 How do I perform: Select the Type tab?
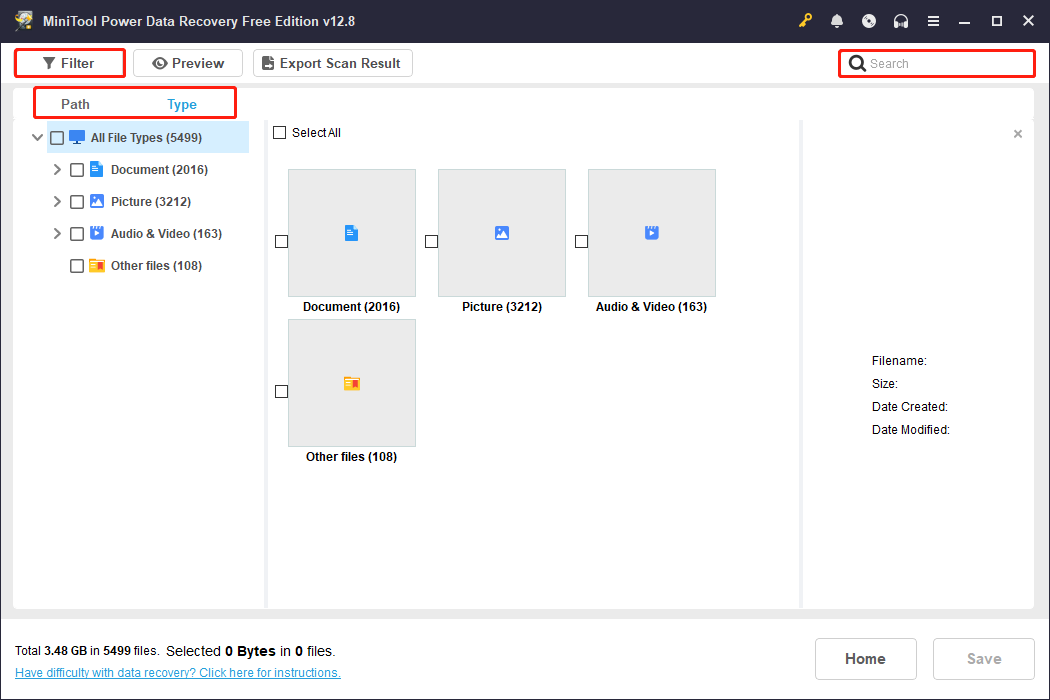pos(182,103)
